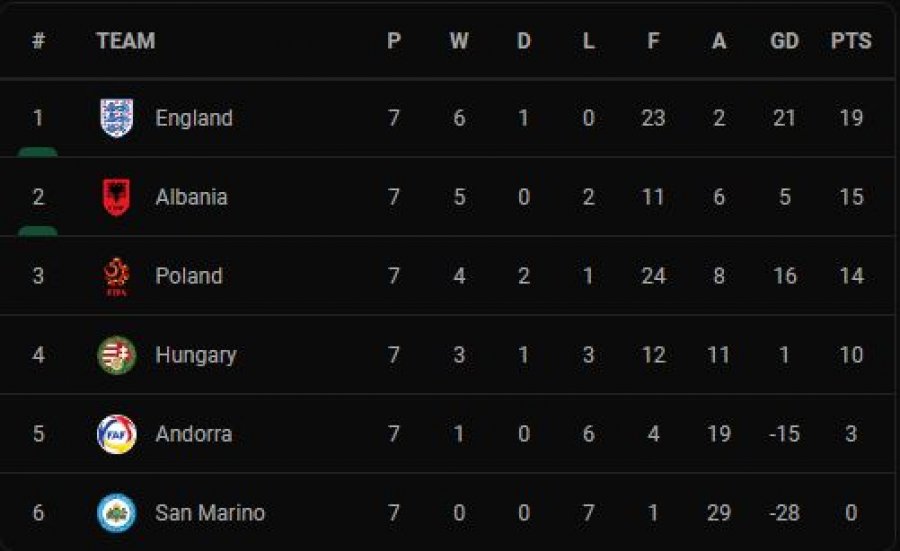Sort by F goals-for column header
Image resolution: width=900 pixels, height=551 pixels.
tap(653, 41)
